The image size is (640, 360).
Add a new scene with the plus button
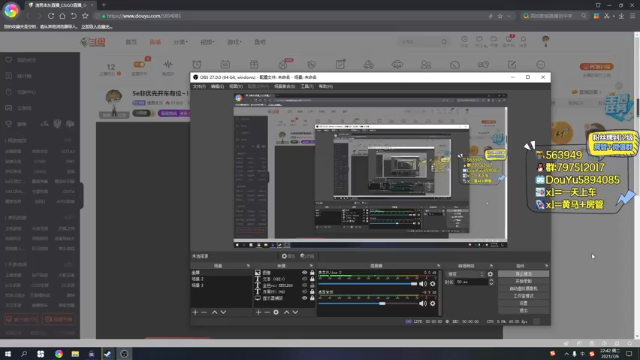pos(195,312)
